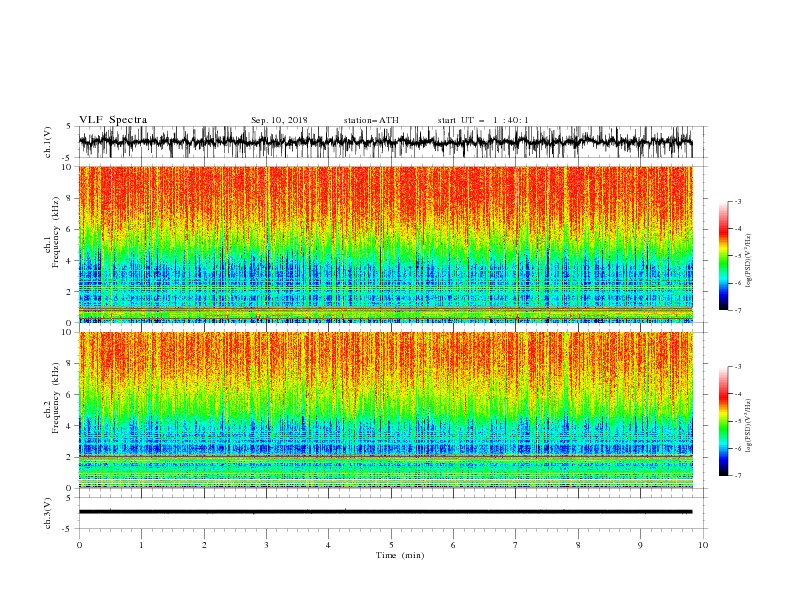
Task: Click the time axis tick label '5'
Action: coord(391,545)
